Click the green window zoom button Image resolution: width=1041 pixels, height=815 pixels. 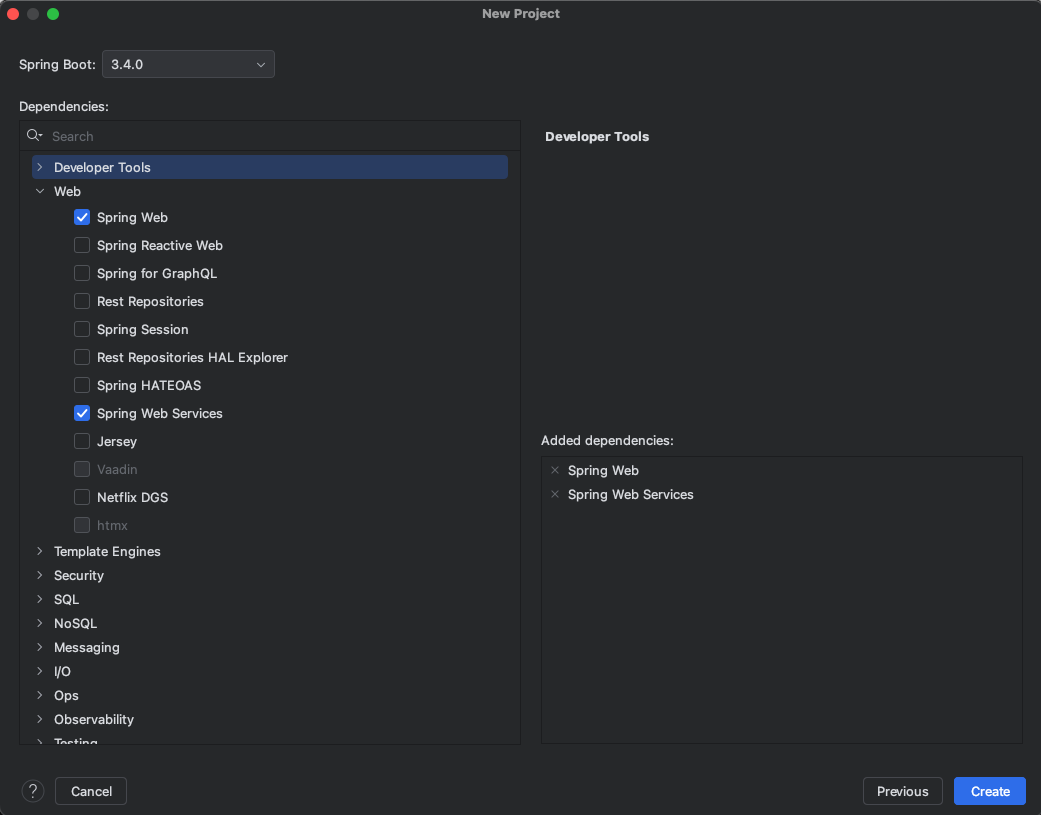pos(53,14)
